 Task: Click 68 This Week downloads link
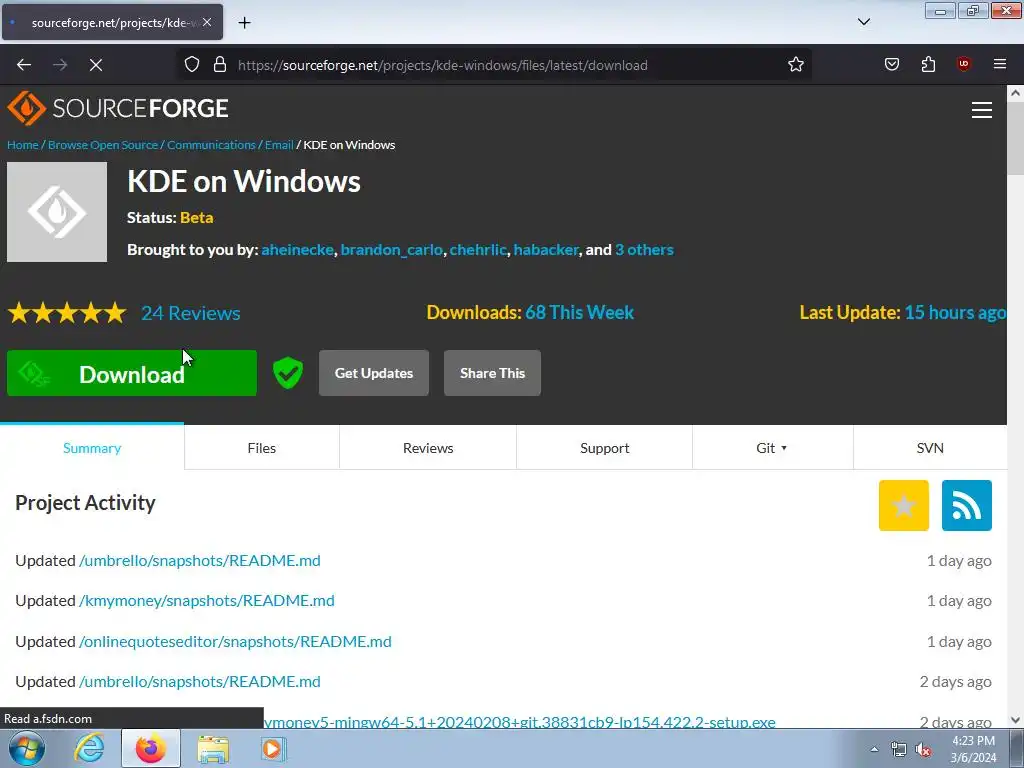click(579, 312)
